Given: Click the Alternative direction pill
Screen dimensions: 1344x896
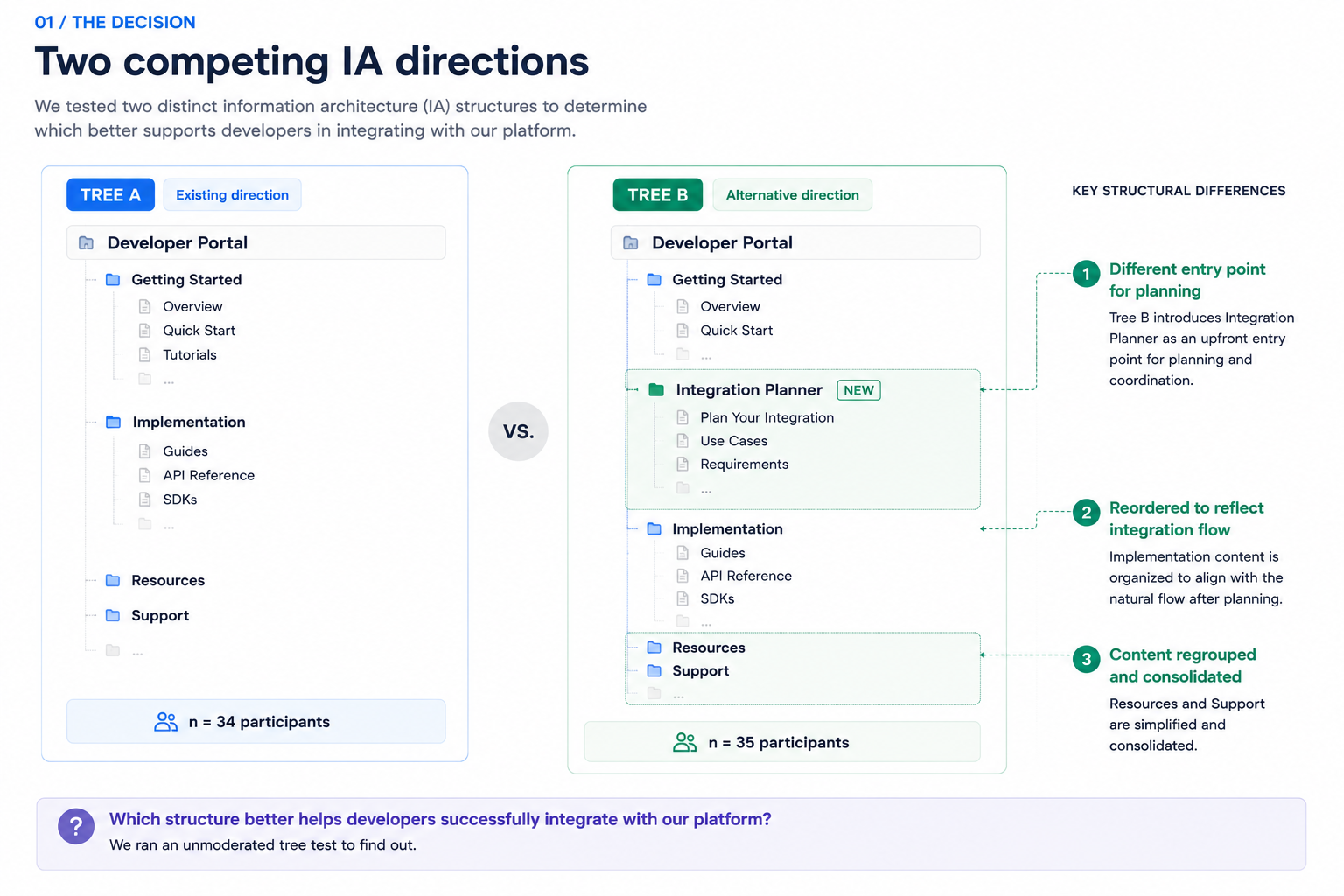Looking at the screenshot, I should (793, 195).
